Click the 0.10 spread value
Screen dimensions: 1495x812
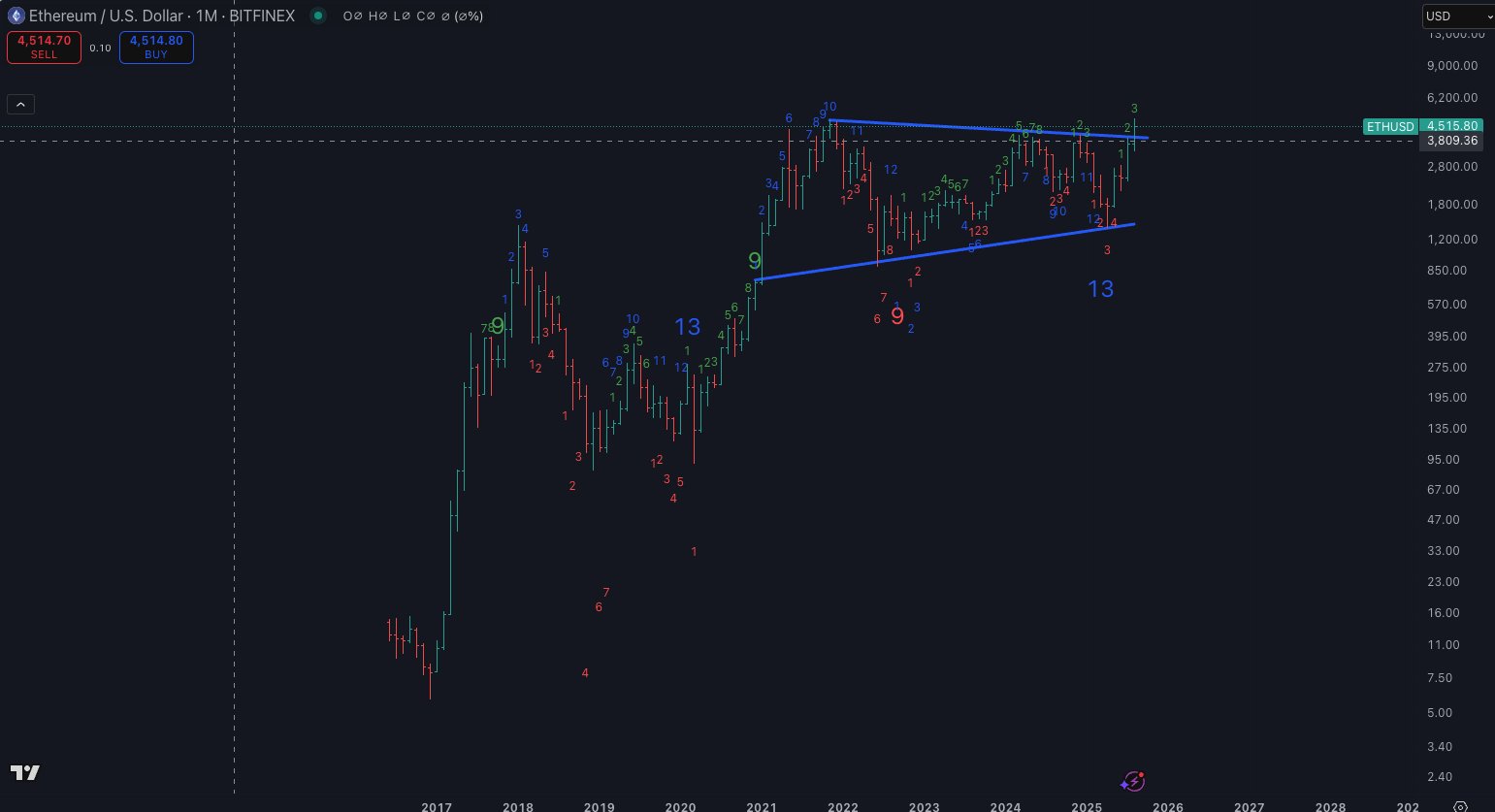[x=100, y=48]
